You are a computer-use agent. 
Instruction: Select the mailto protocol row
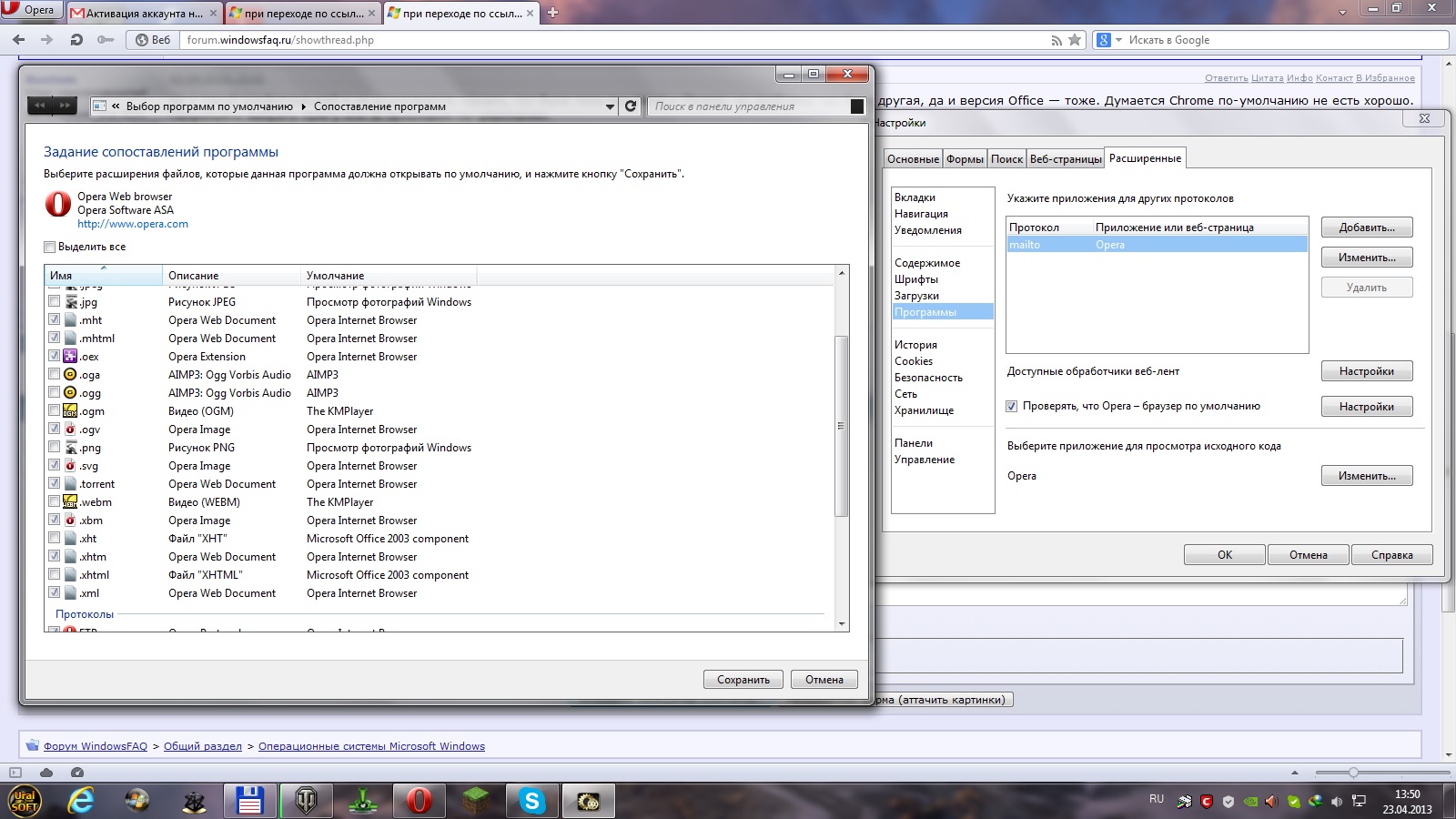click(1157, 245)
